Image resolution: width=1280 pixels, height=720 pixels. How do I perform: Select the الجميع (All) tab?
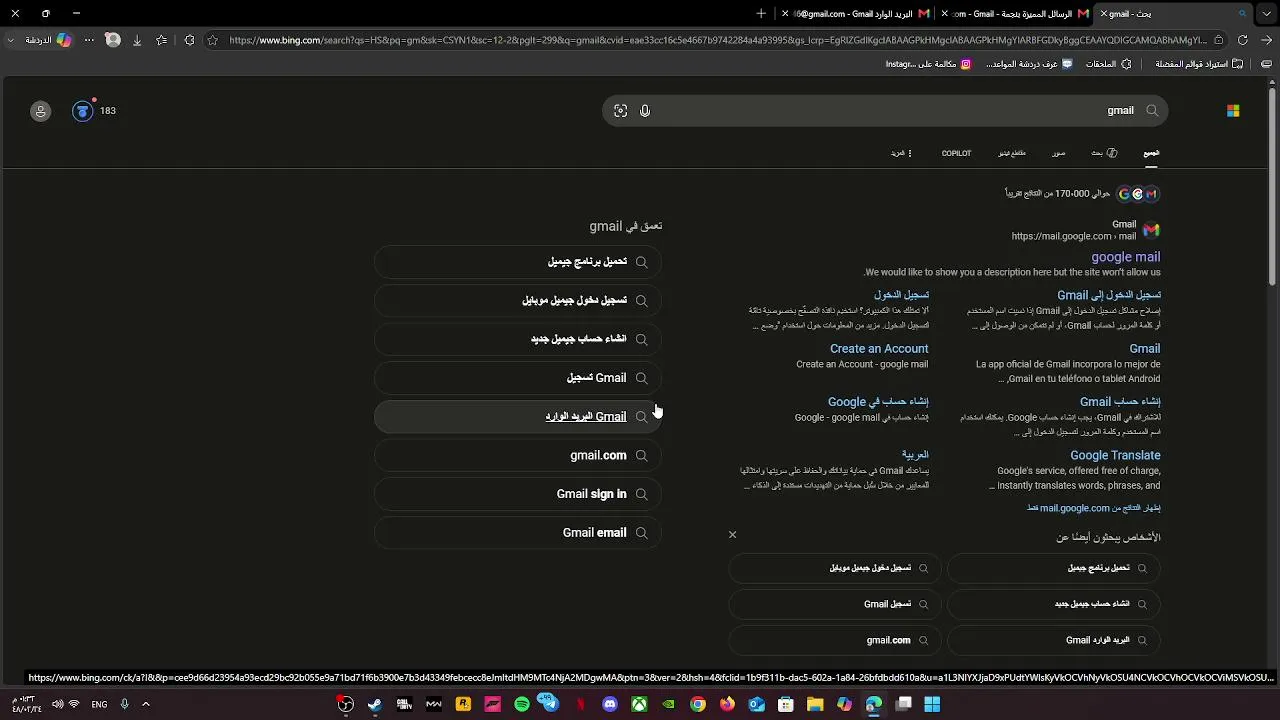1151,153
